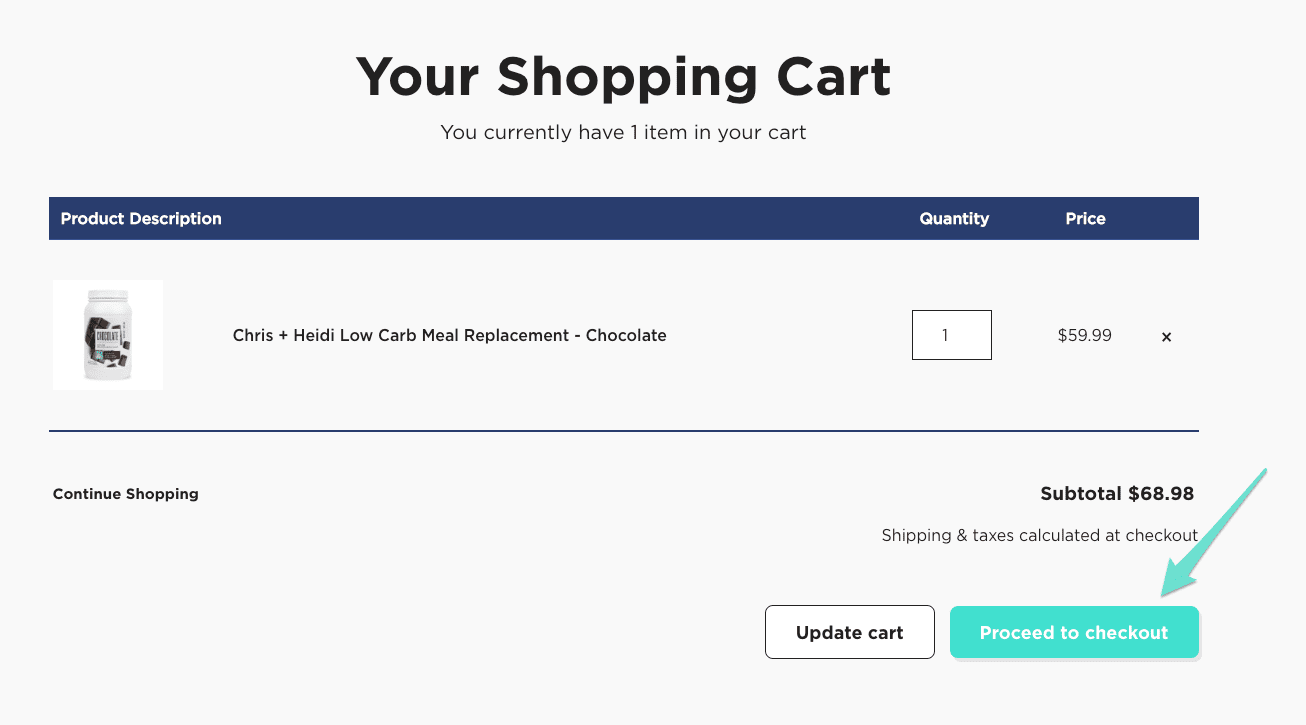Open the Chris + Heidi Low Carb Meal Replacement product page
Screen dimensions: 1306x725
(448, 335)
